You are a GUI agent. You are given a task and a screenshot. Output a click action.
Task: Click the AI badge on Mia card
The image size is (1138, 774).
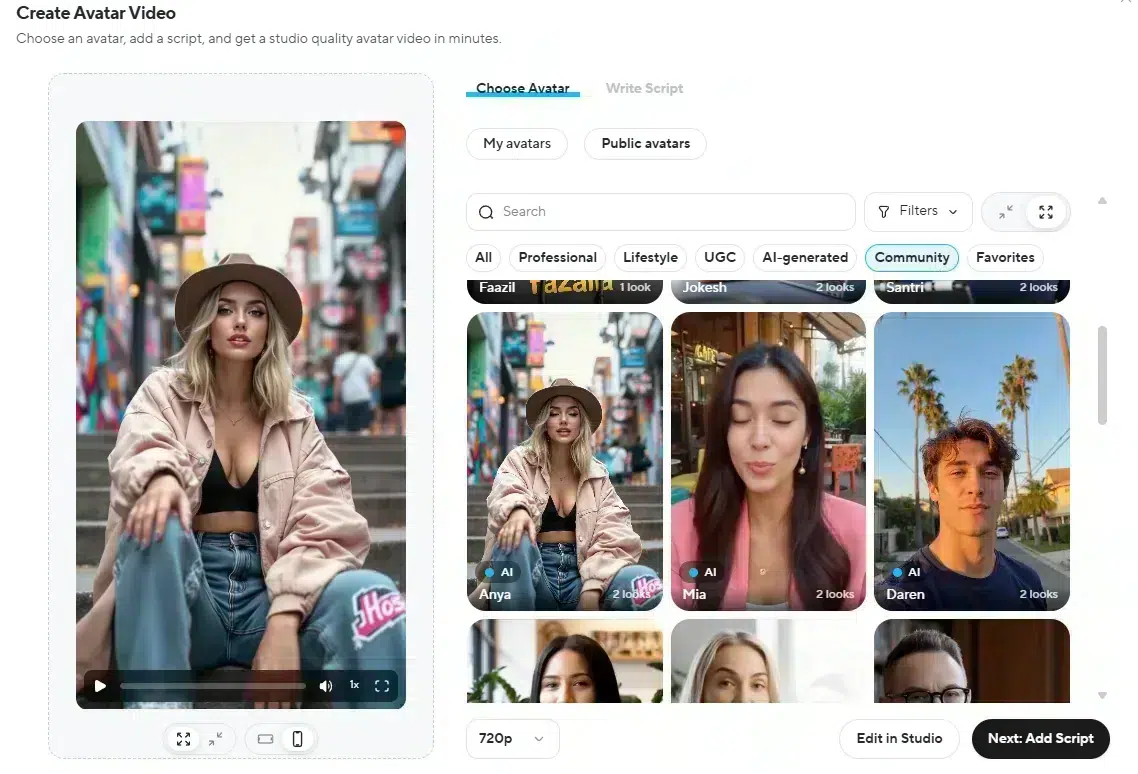pyautogui.click(x=703, y=572)
